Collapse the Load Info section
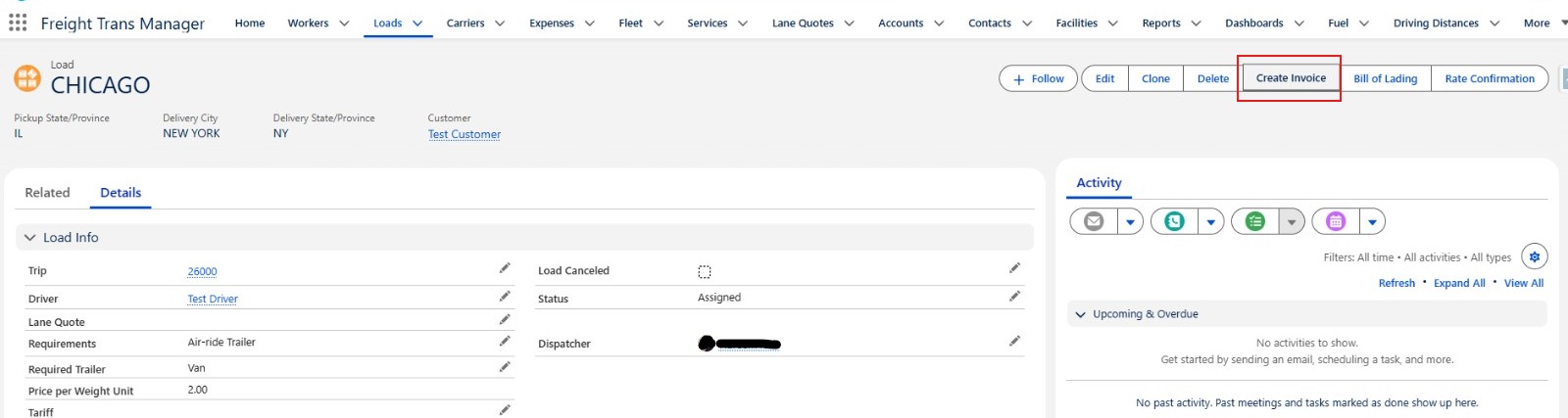Image resolution: width=1568 pixels, height=418 pixels. point(30,238)
